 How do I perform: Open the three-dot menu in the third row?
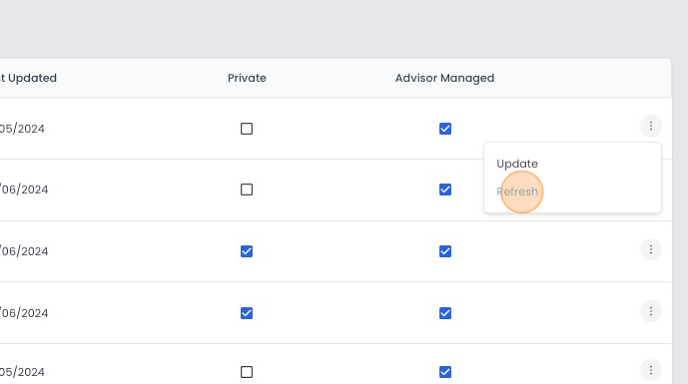tap(651, 250)
